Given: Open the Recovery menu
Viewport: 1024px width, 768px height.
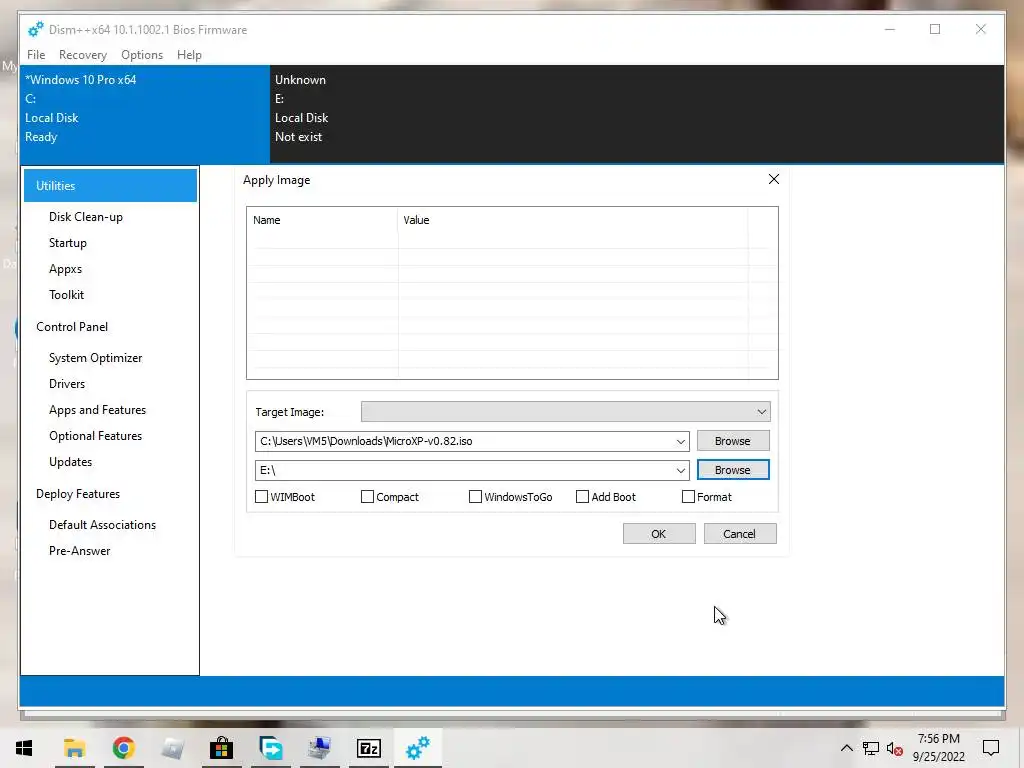Looking at the screenshot, I should tap(82, 55).
